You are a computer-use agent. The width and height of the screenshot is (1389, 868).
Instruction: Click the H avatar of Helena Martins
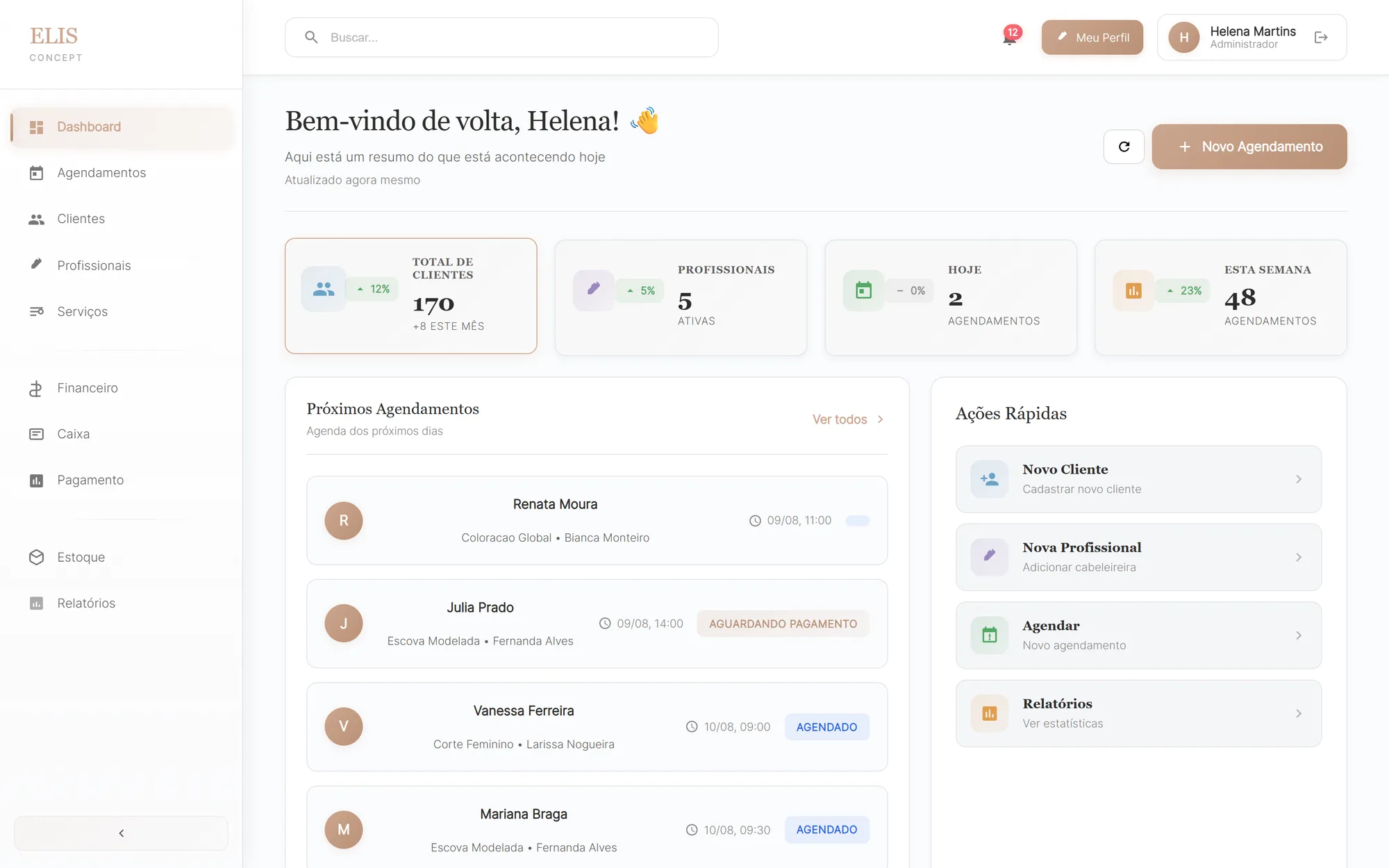point(1184,37)
